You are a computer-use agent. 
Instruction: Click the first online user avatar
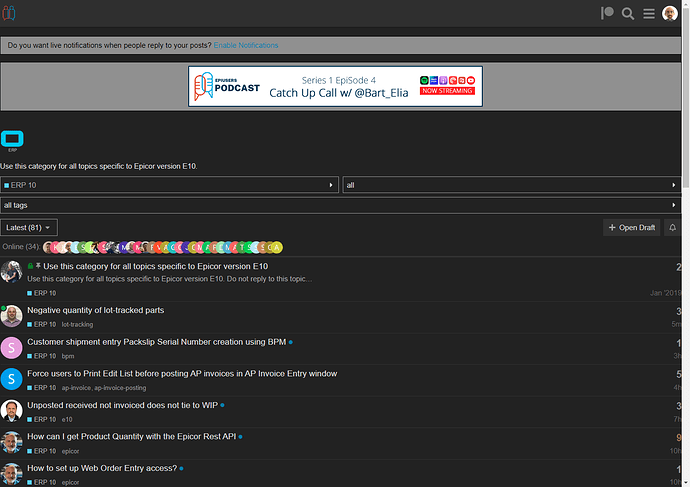48,247
